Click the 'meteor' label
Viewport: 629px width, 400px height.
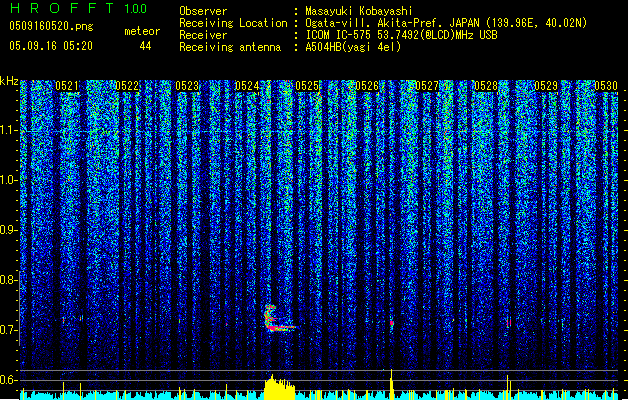(142, 31)
